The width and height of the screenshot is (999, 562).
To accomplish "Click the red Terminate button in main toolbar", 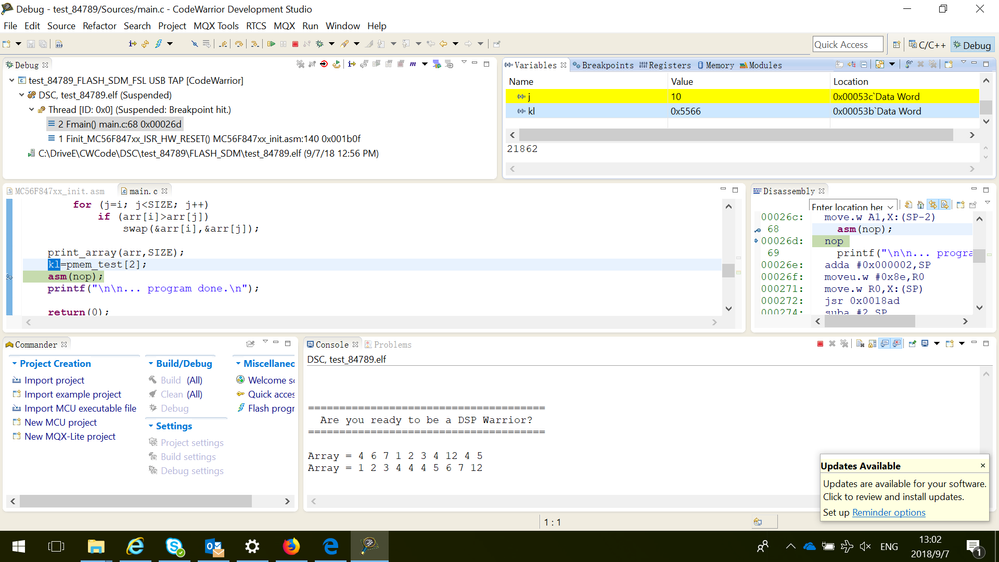I will tap(295, 44).
